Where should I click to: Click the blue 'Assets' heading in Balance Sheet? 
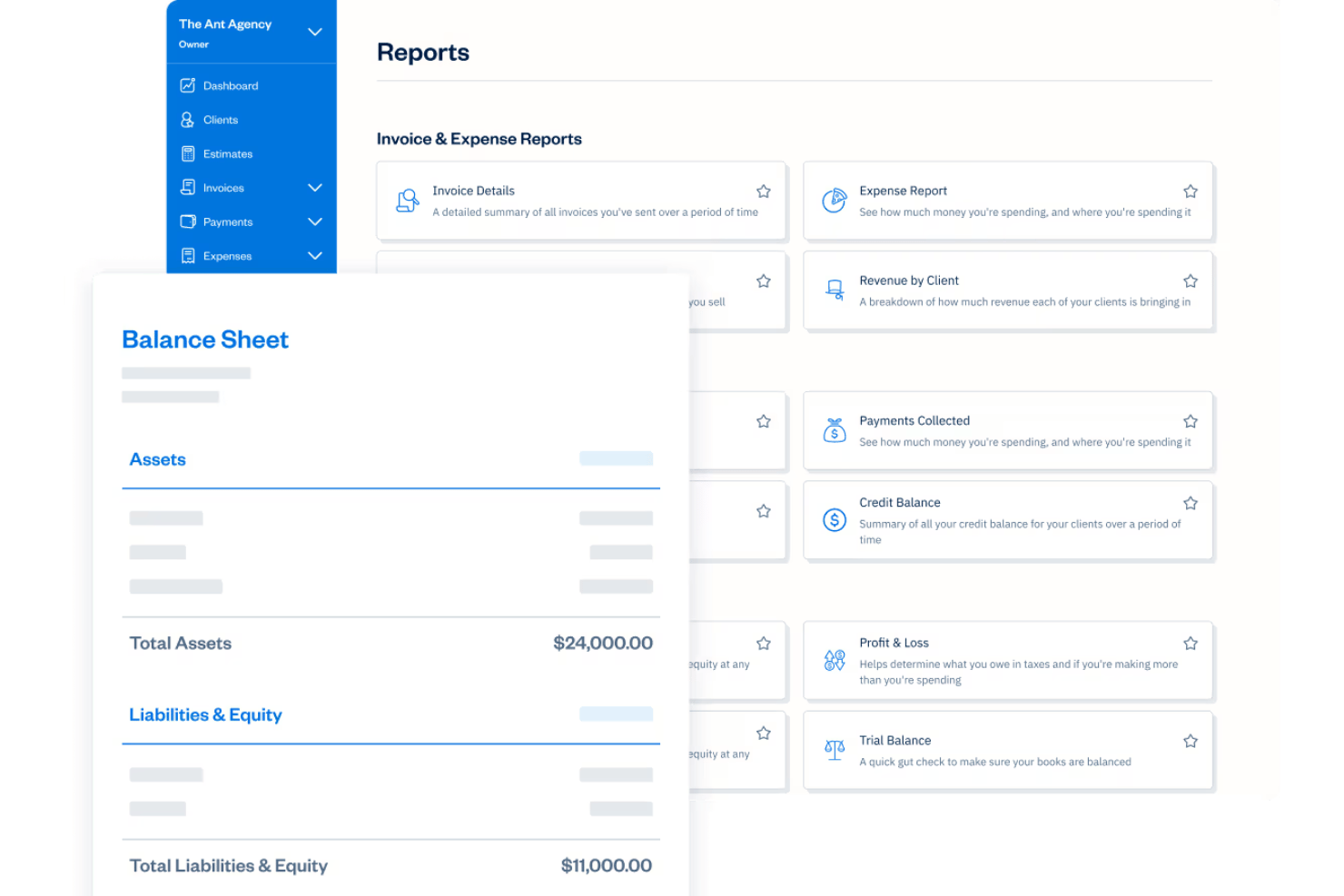pyautogui.click(x=157, y=459)
